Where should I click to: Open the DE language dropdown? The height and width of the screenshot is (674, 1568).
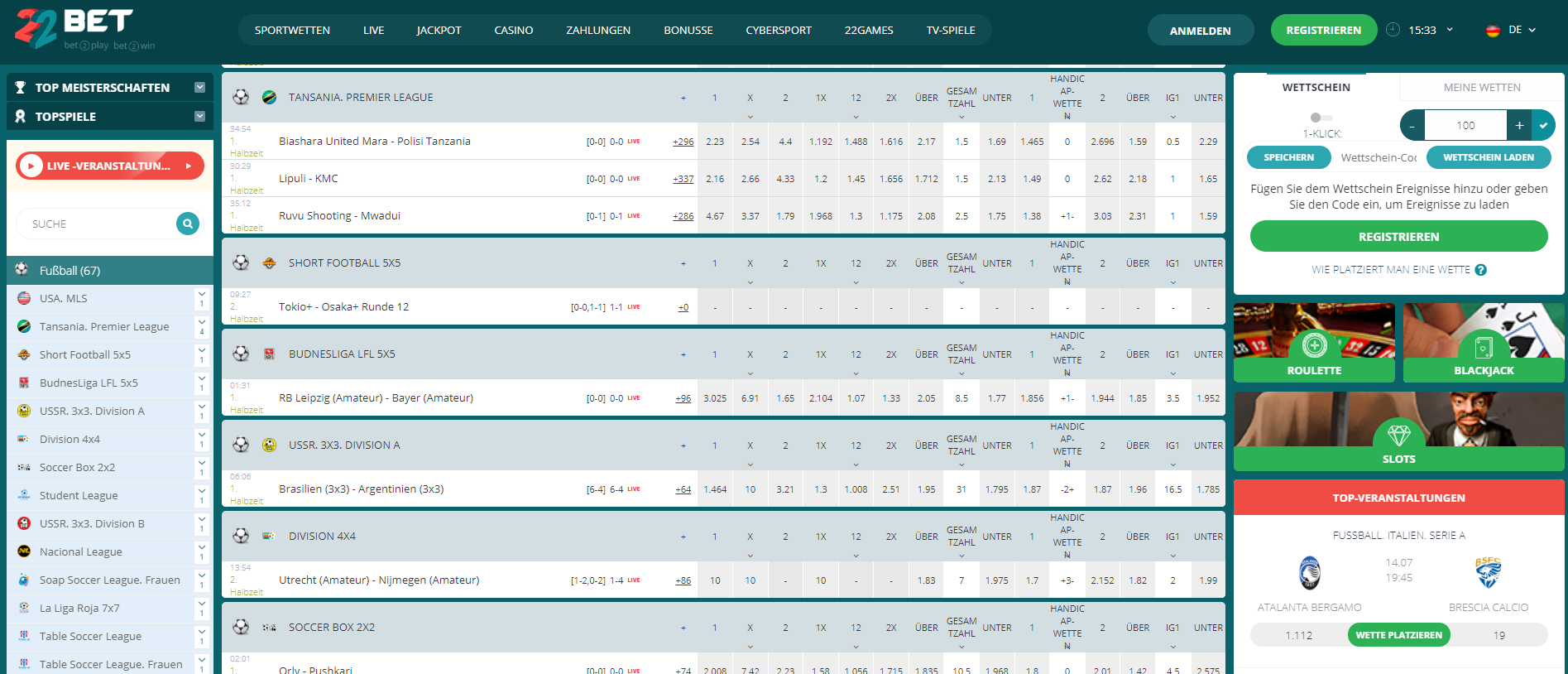click(x=1511, y=30)
